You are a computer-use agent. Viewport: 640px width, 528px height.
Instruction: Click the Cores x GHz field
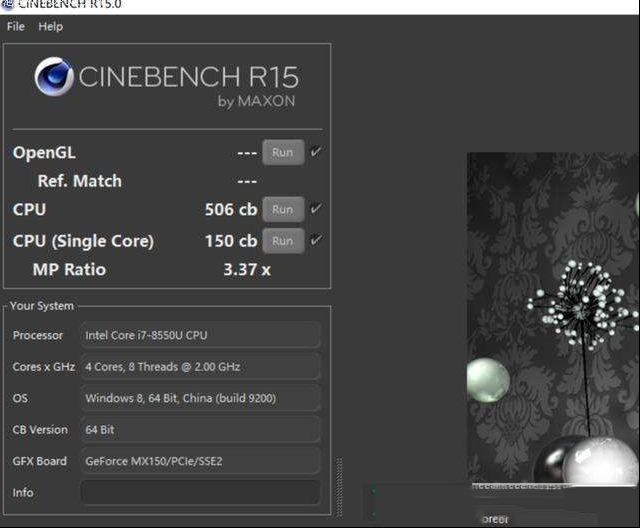(x=200, y=366)
